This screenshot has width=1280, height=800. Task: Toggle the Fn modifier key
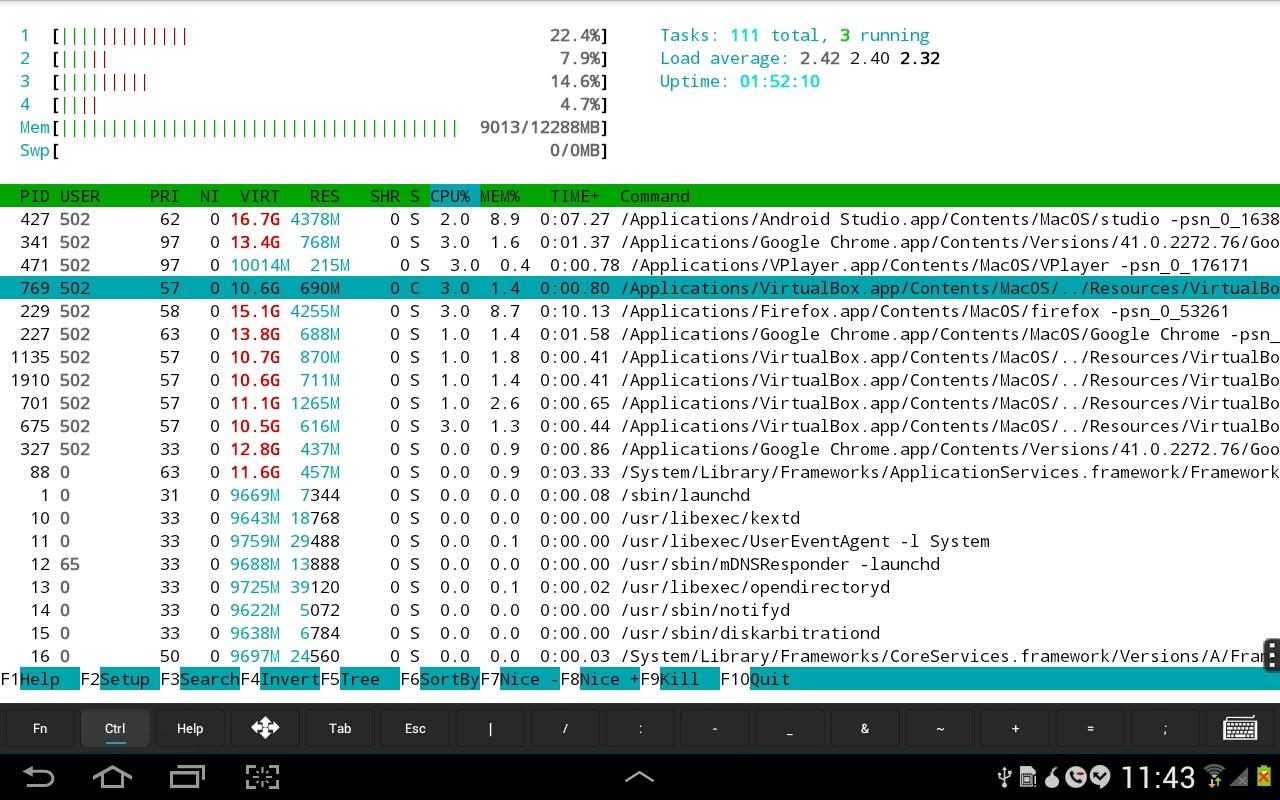pyautogui.click(x=40, y=728)
